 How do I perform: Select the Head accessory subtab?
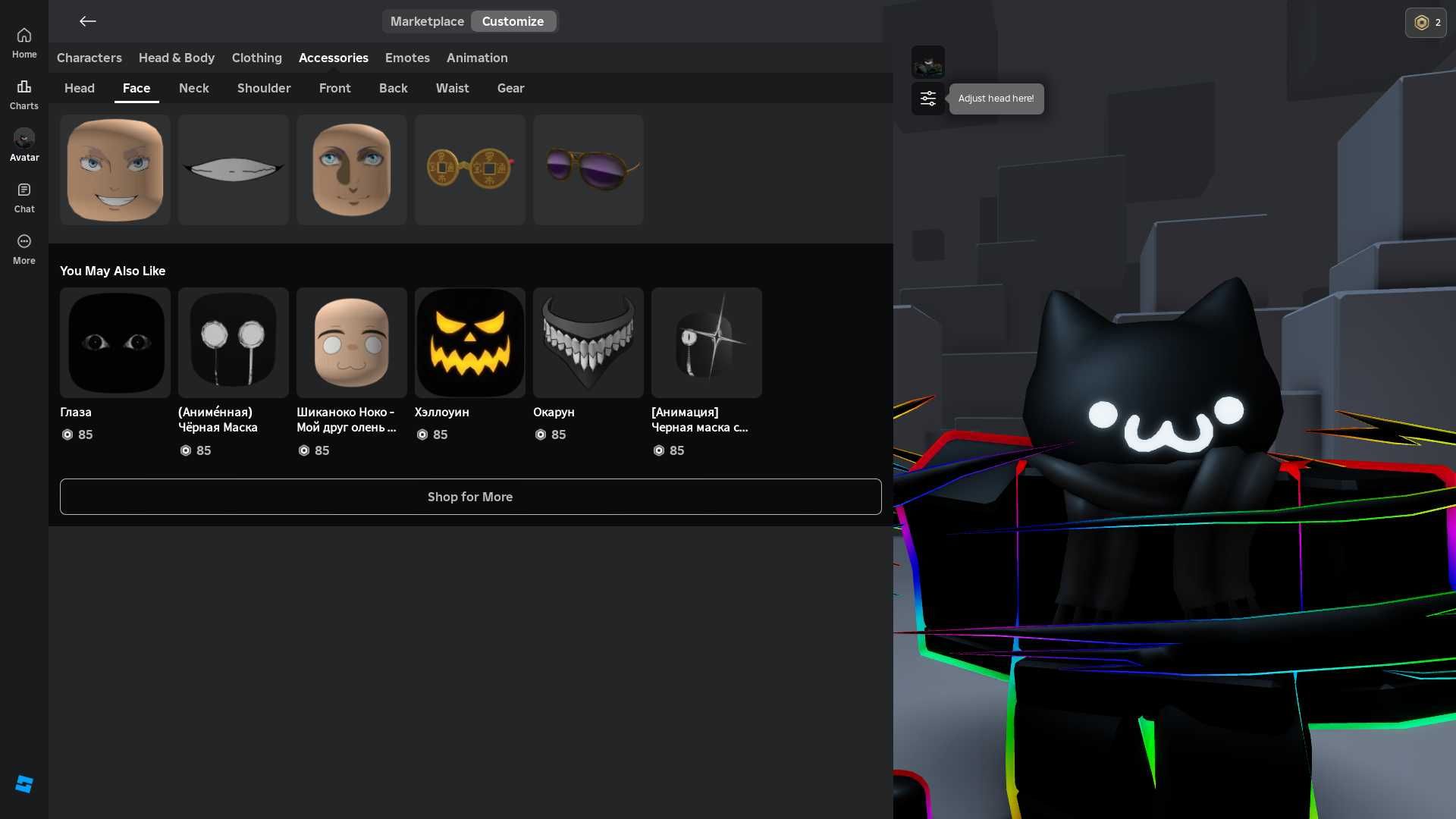click(80, 88)
